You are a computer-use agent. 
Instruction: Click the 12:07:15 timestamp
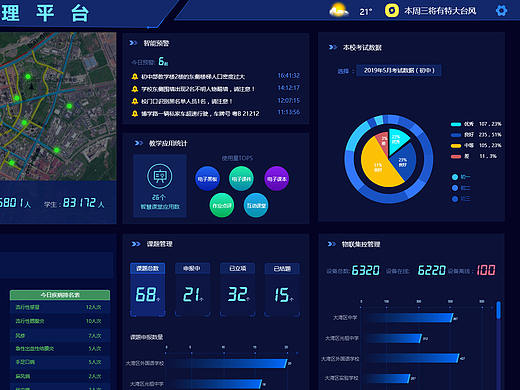click(x=289, y=100)
